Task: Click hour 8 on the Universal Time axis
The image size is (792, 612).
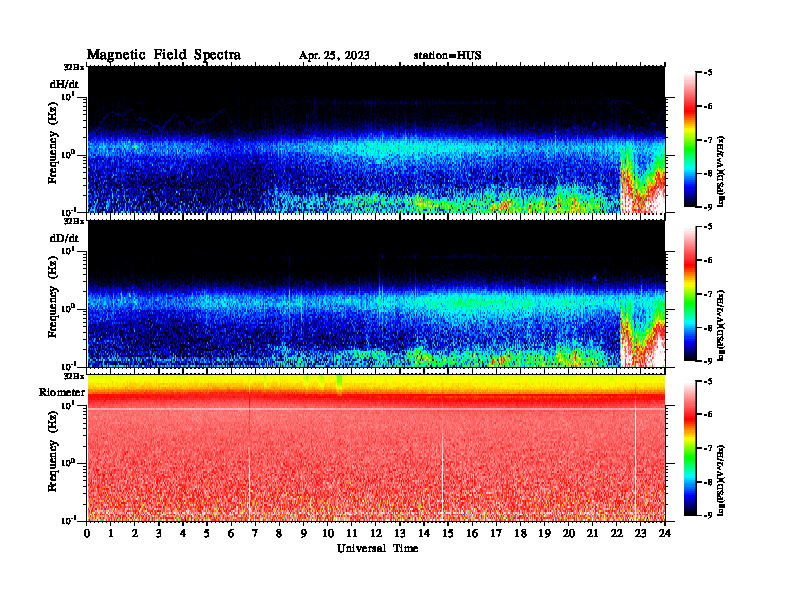Action: pyautogui.click(x=279, y=533)
